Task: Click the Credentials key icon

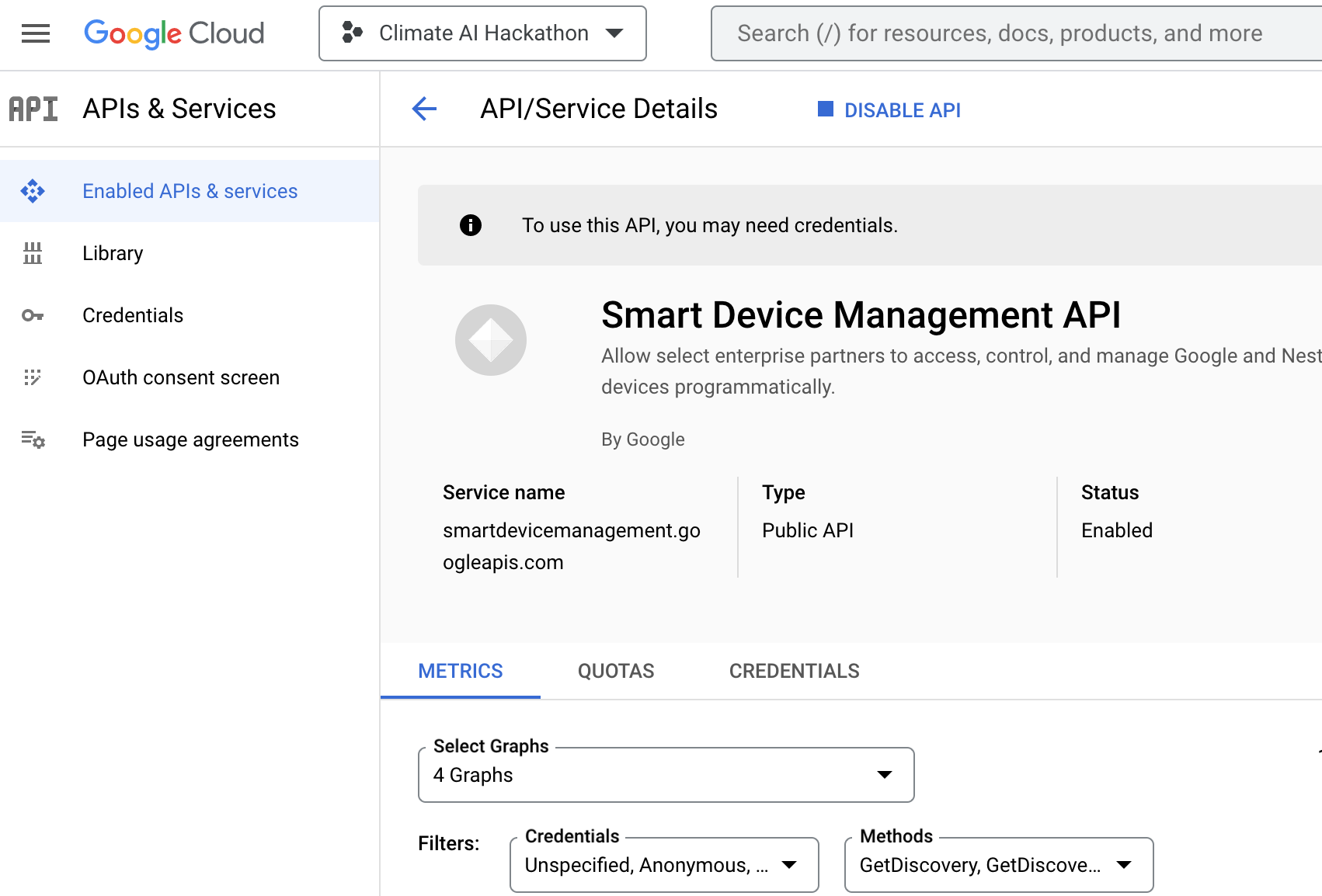Action: click(x=33, y=315)
